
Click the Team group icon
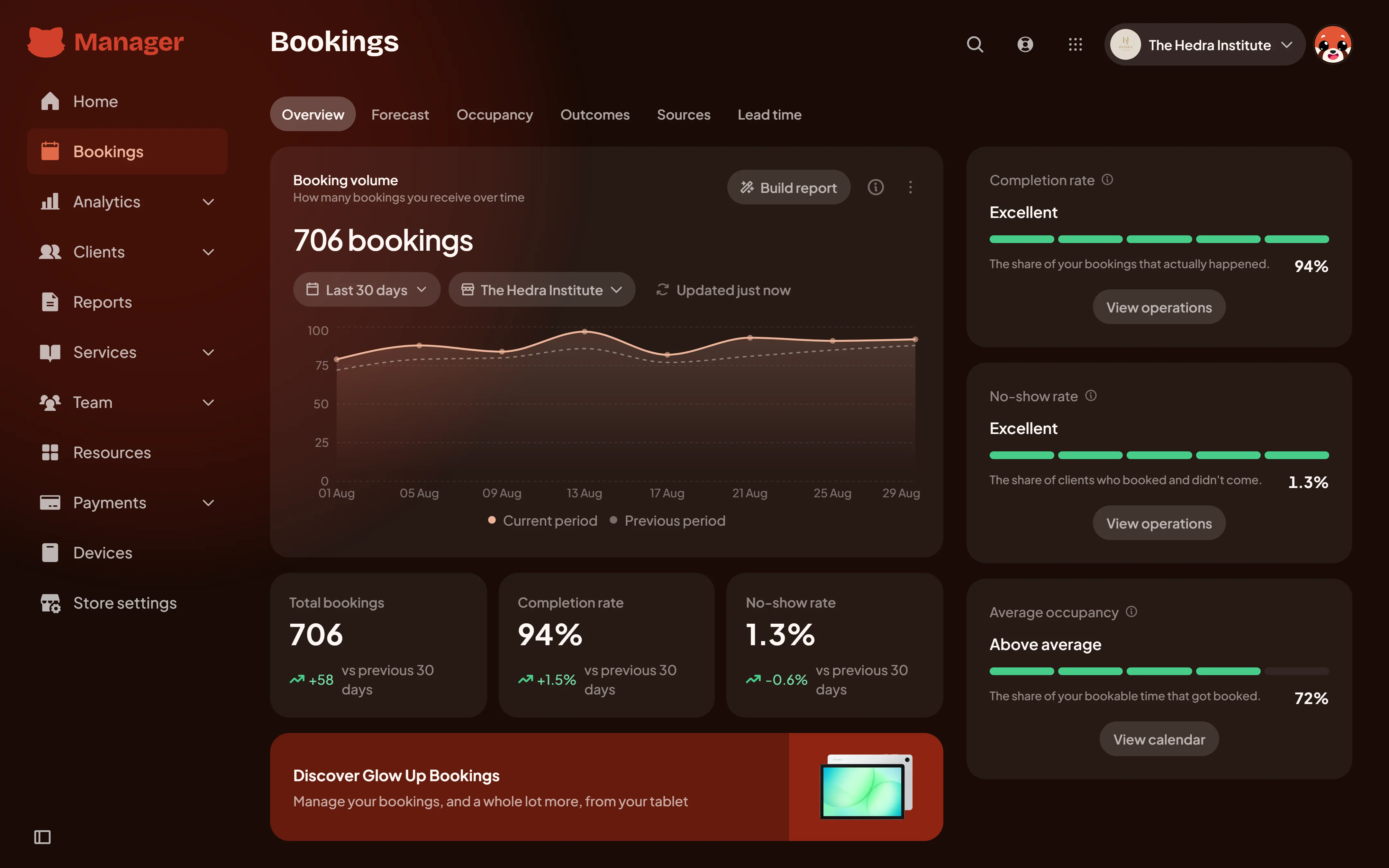[x=50, y=402]
